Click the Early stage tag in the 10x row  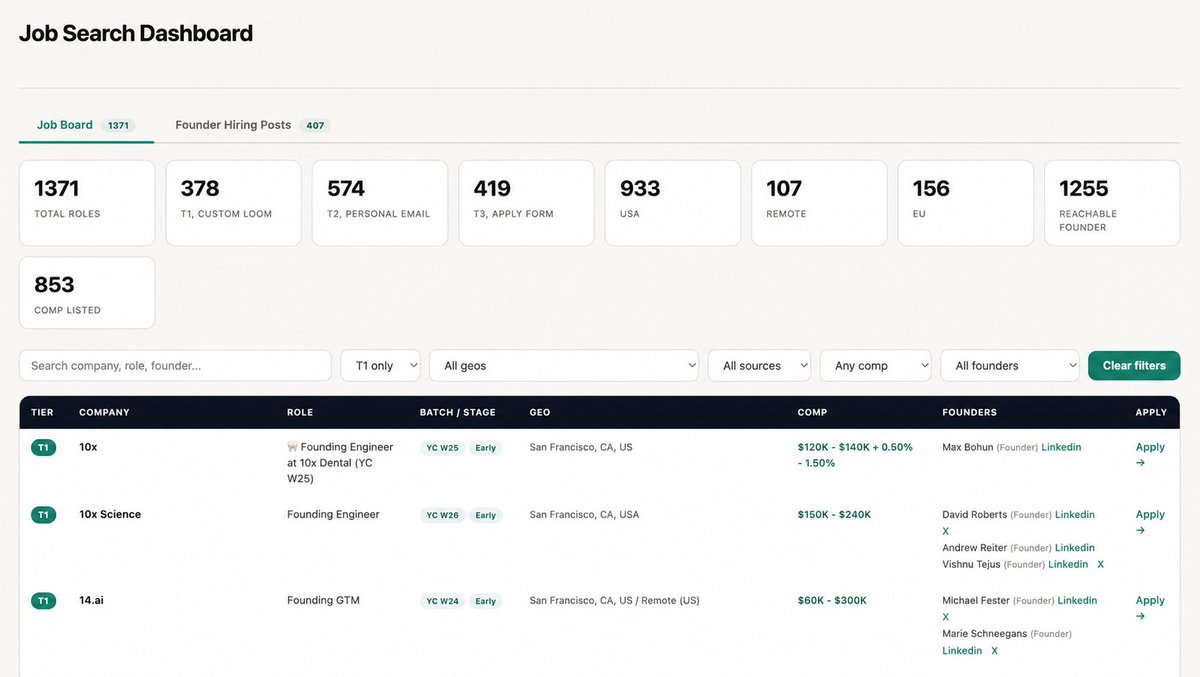pos(486,448)
